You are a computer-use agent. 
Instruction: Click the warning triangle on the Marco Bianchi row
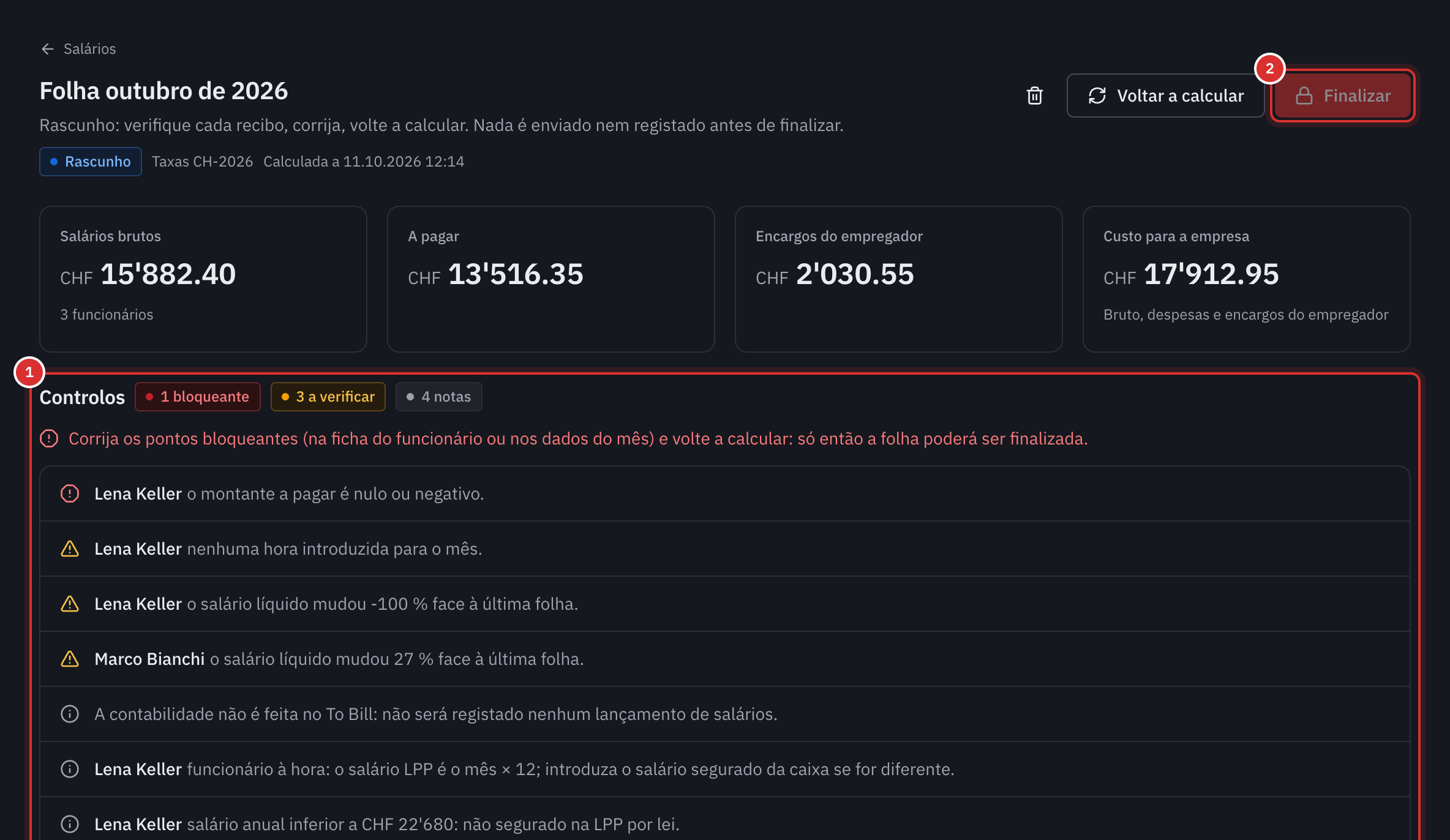click(x=70, y=659)
